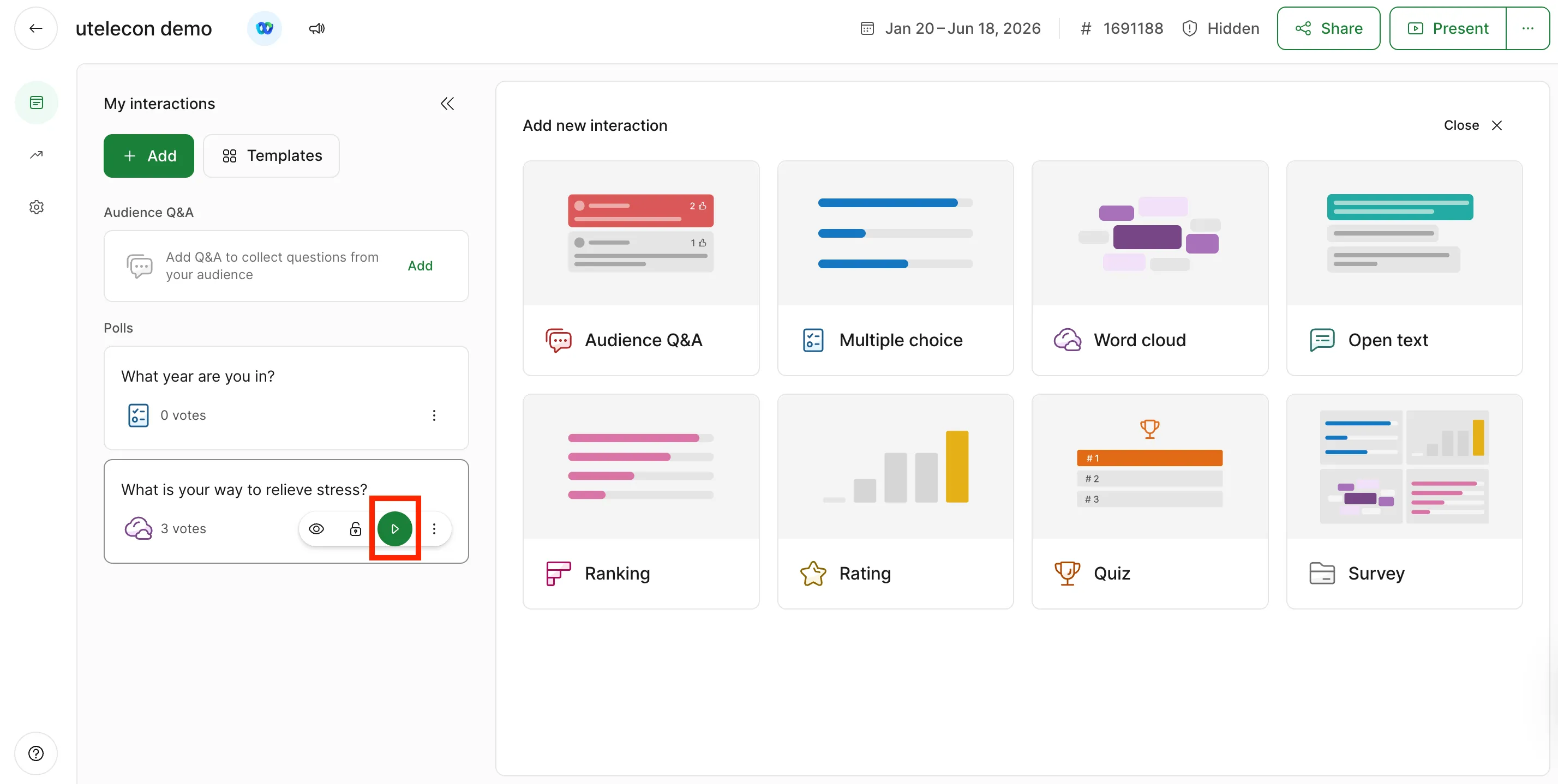The image size is (1558, 784).
Task: Click the back arrow button
Action: pos(35,28)
